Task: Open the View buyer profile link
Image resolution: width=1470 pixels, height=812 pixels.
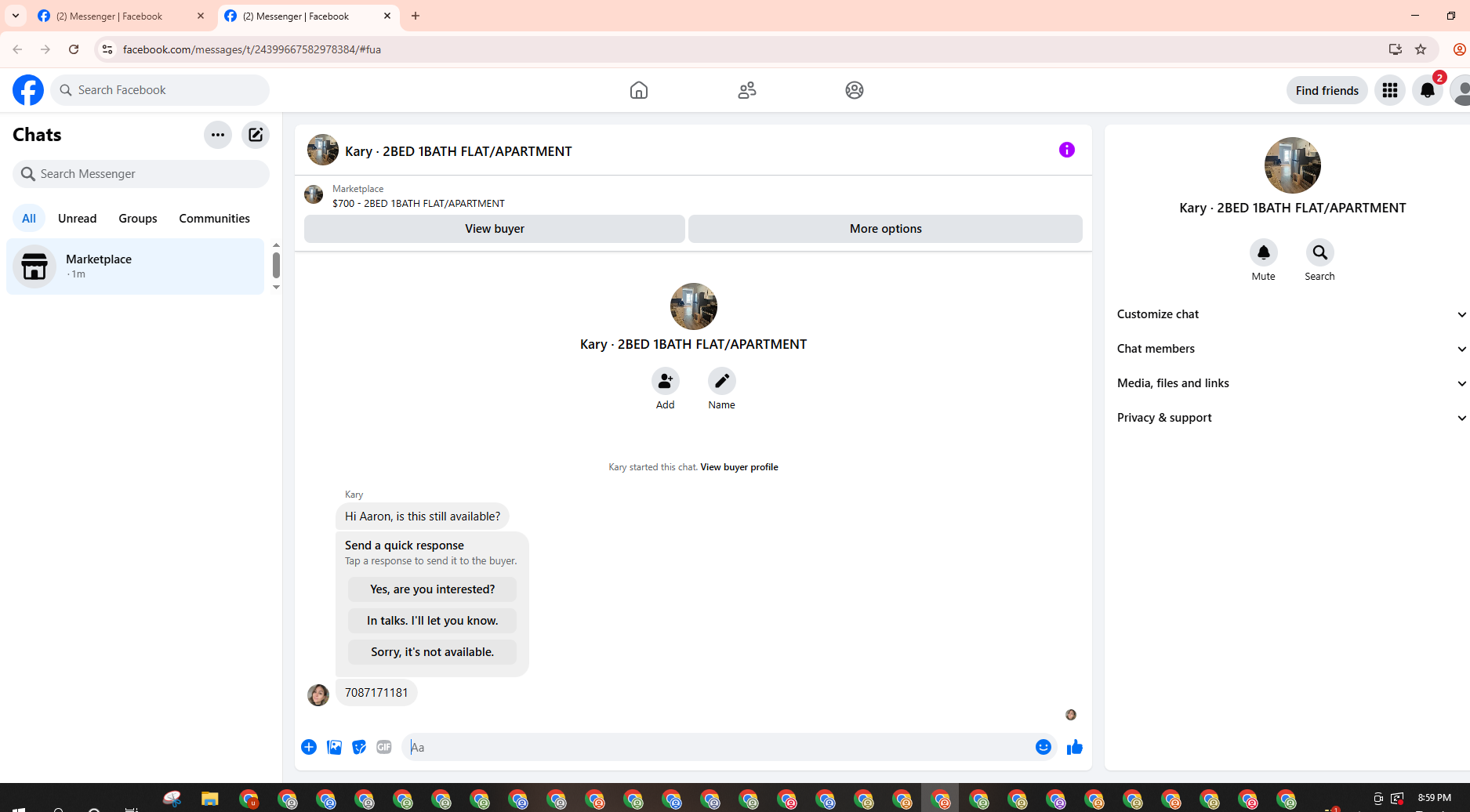Action: tap(739, 467)
